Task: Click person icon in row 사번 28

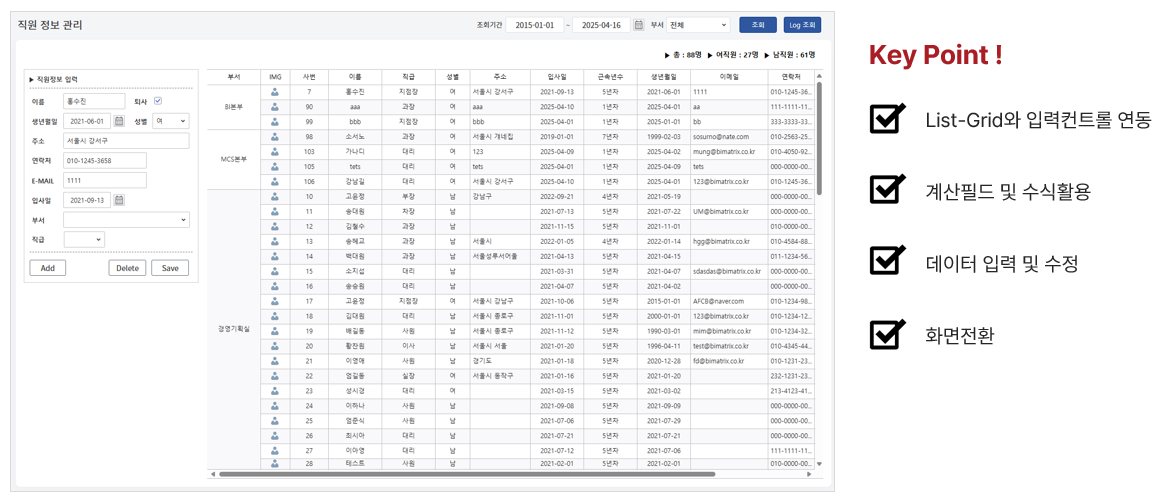Action: [x=274, y=464]
